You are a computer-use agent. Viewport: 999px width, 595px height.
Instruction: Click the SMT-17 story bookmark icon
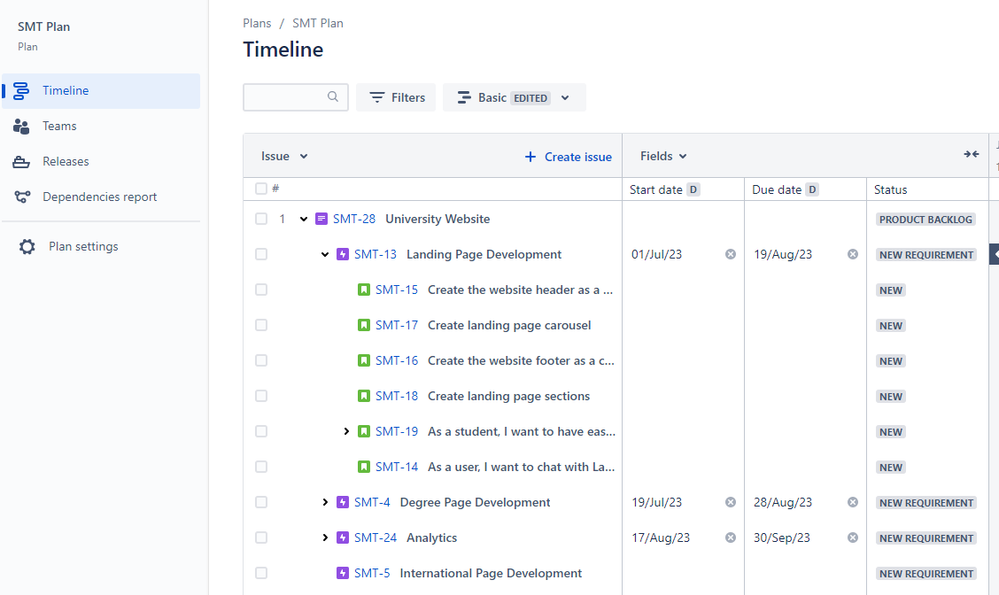point(364,326)
